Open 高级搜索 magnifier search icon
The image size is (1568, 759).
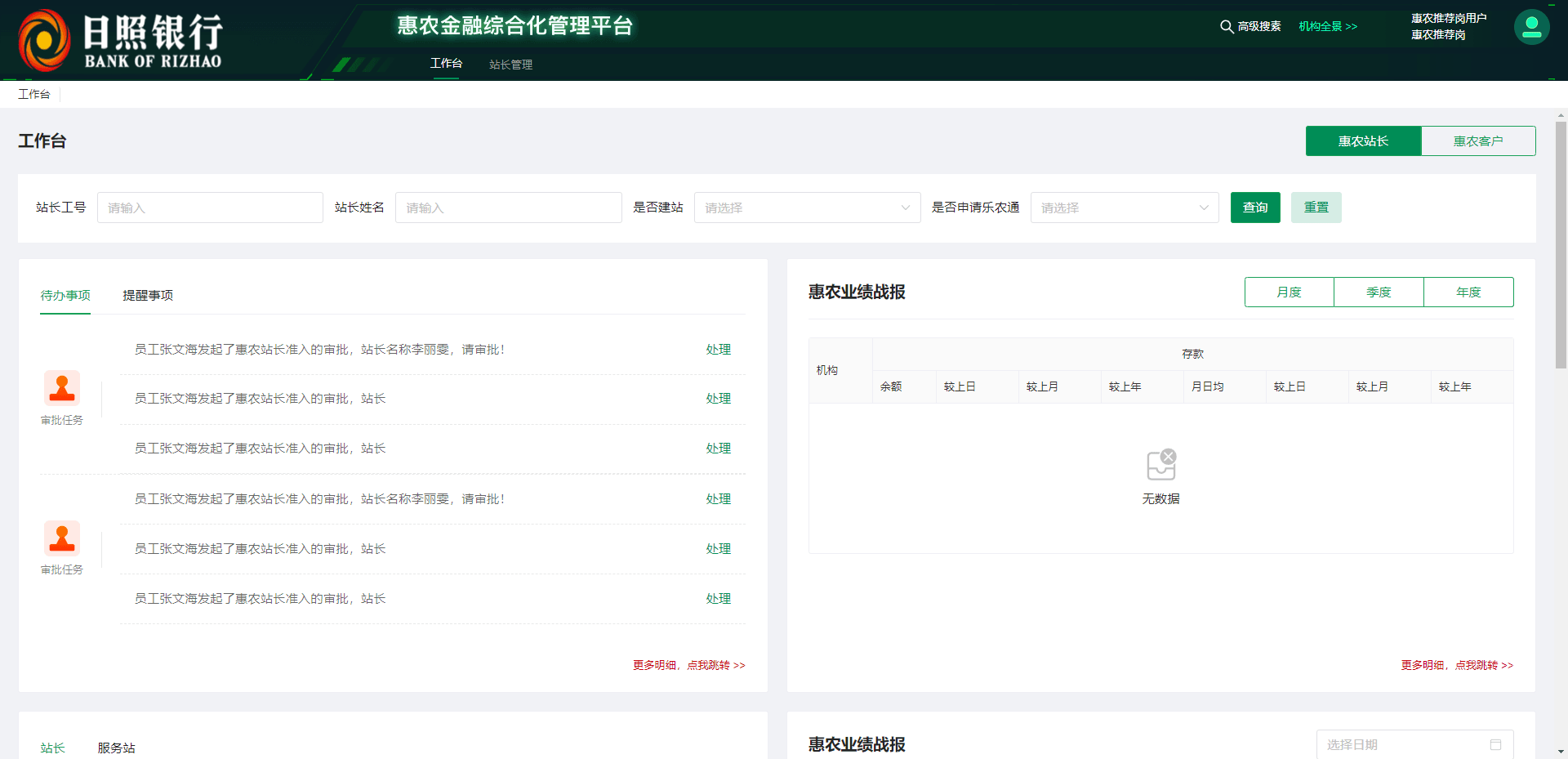tap(1227, 27)
